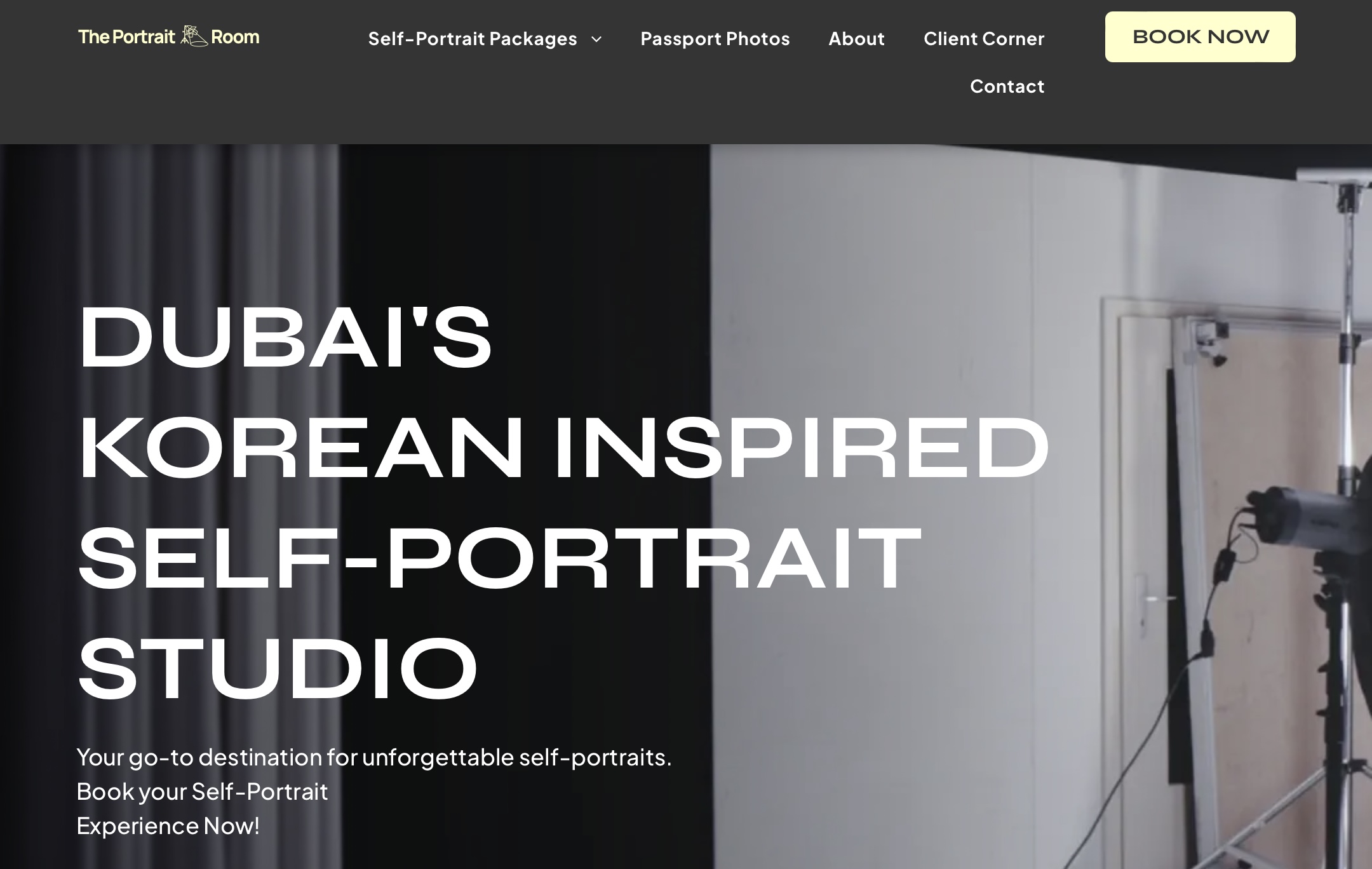Click the "Experience Now!" text
1372x869 pixels.
pos(168,826)
